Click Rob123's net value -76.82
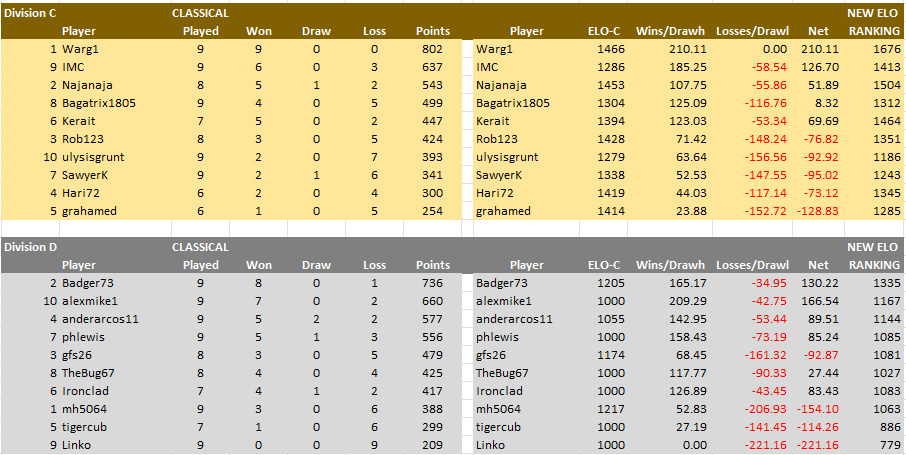Image resolution: width=906 pixels, height=455 pixels. pyautogui.click(x=818, y=139)
